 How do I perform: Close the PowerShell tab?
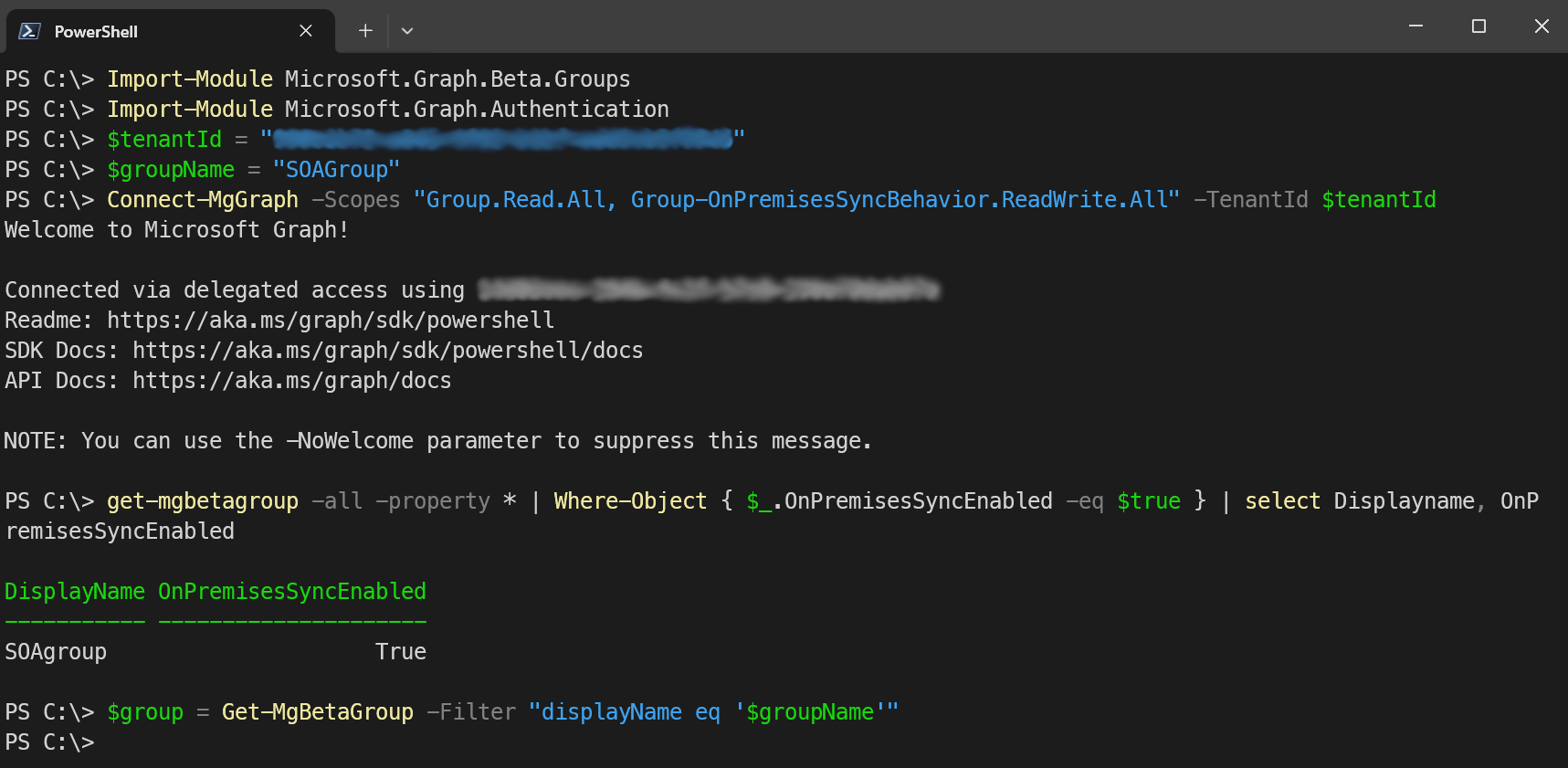coord(306,31)
